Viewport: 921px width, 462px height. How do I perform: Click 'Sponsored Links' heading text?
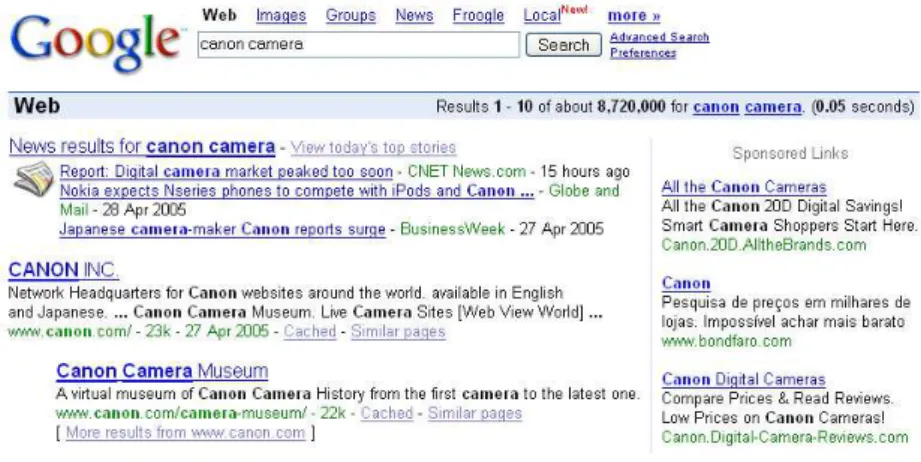click(790, 153)
